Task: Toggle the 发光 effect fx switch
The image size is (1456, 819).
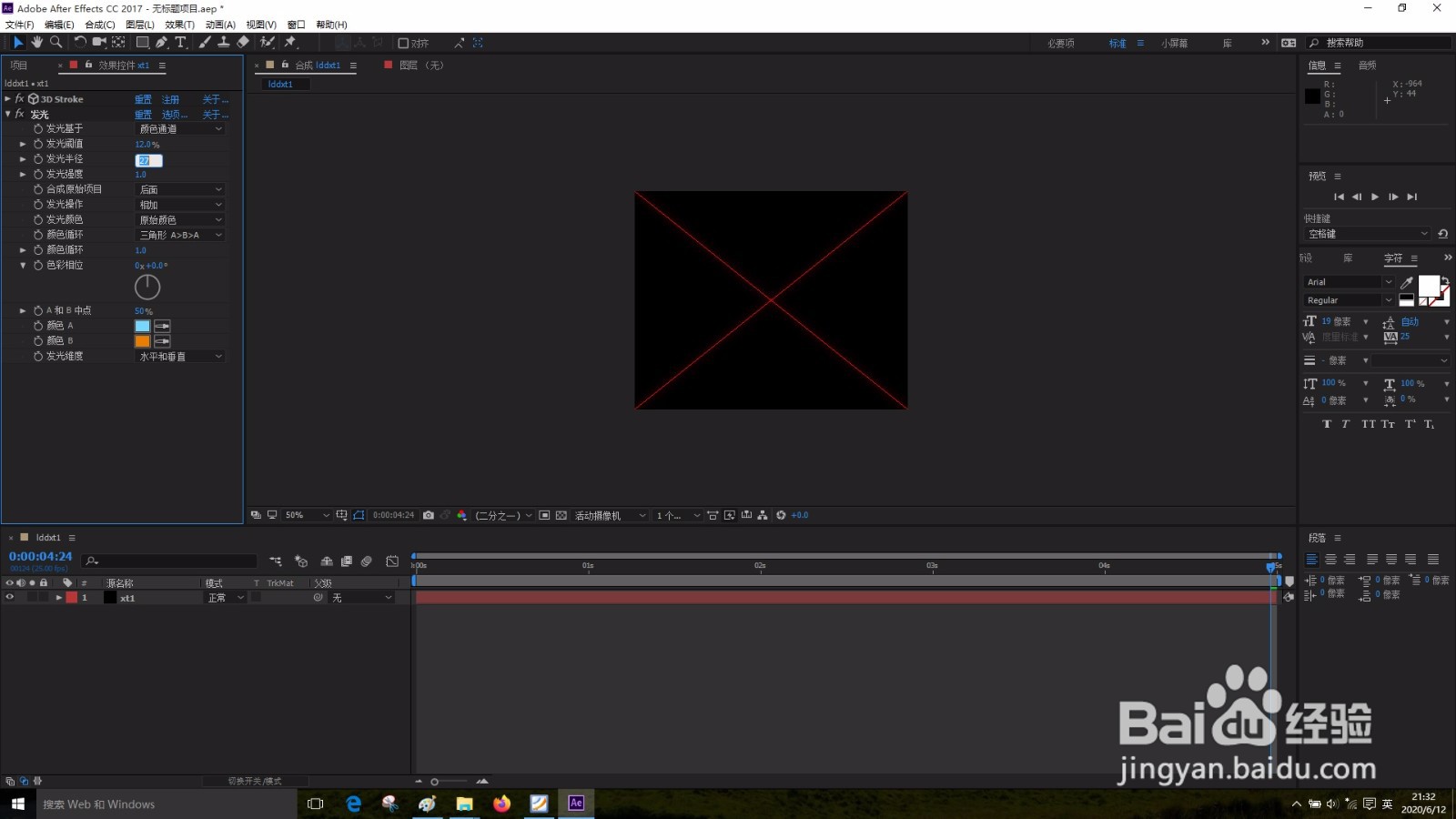Action: click(19, 114)
